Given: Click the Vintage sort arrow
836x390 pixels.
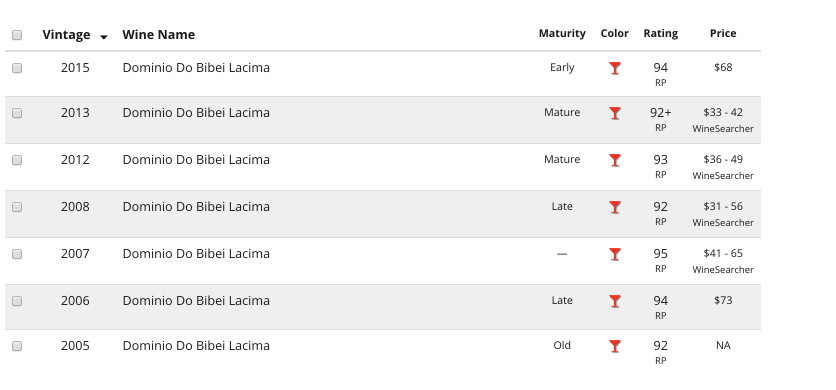Looking at the screenshot, I should click(104, 37).
